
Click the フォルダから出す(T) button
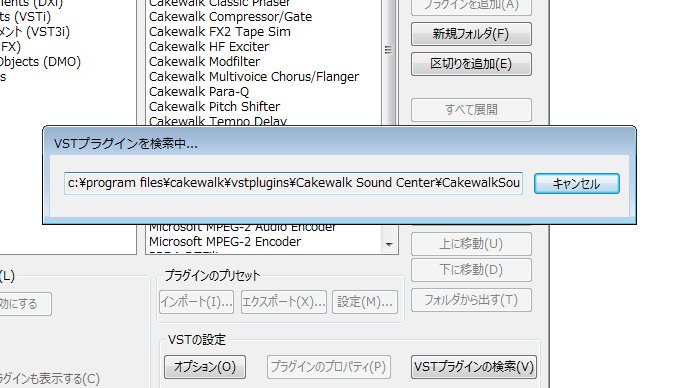(471, 300)
